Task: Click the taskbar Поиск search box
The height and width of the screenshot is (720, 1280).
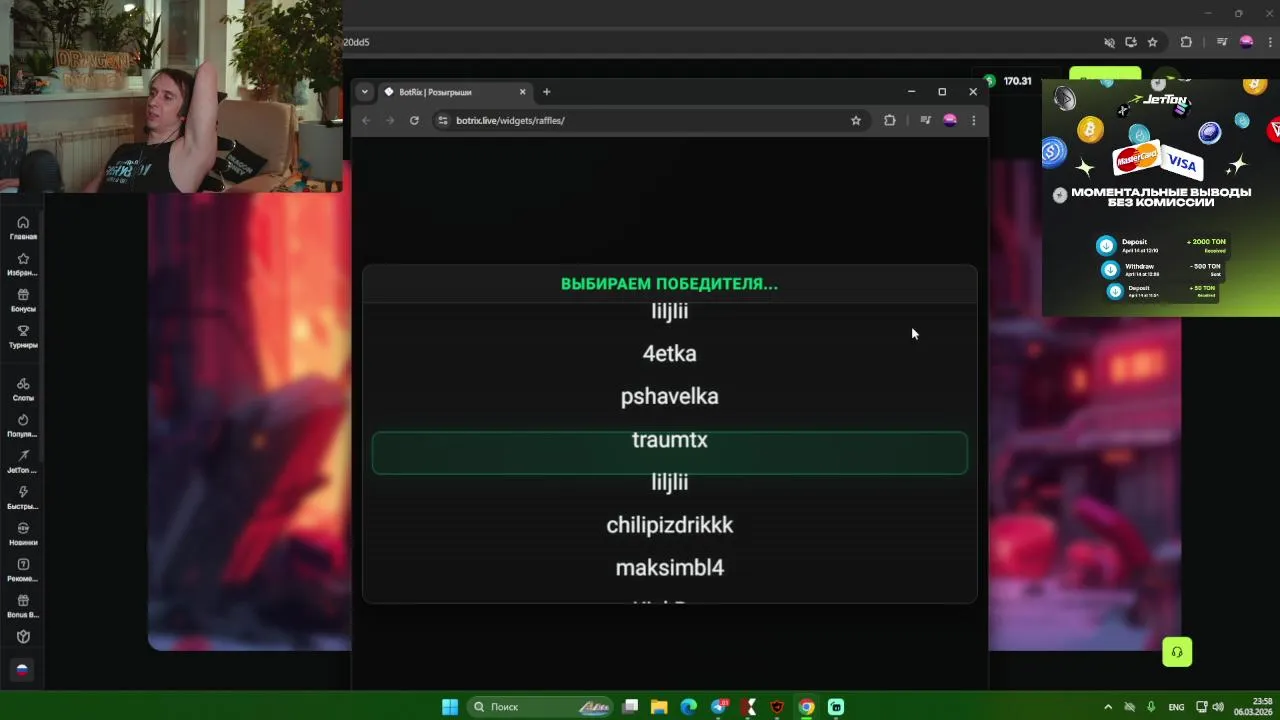Action: click(x=540, y=707)
